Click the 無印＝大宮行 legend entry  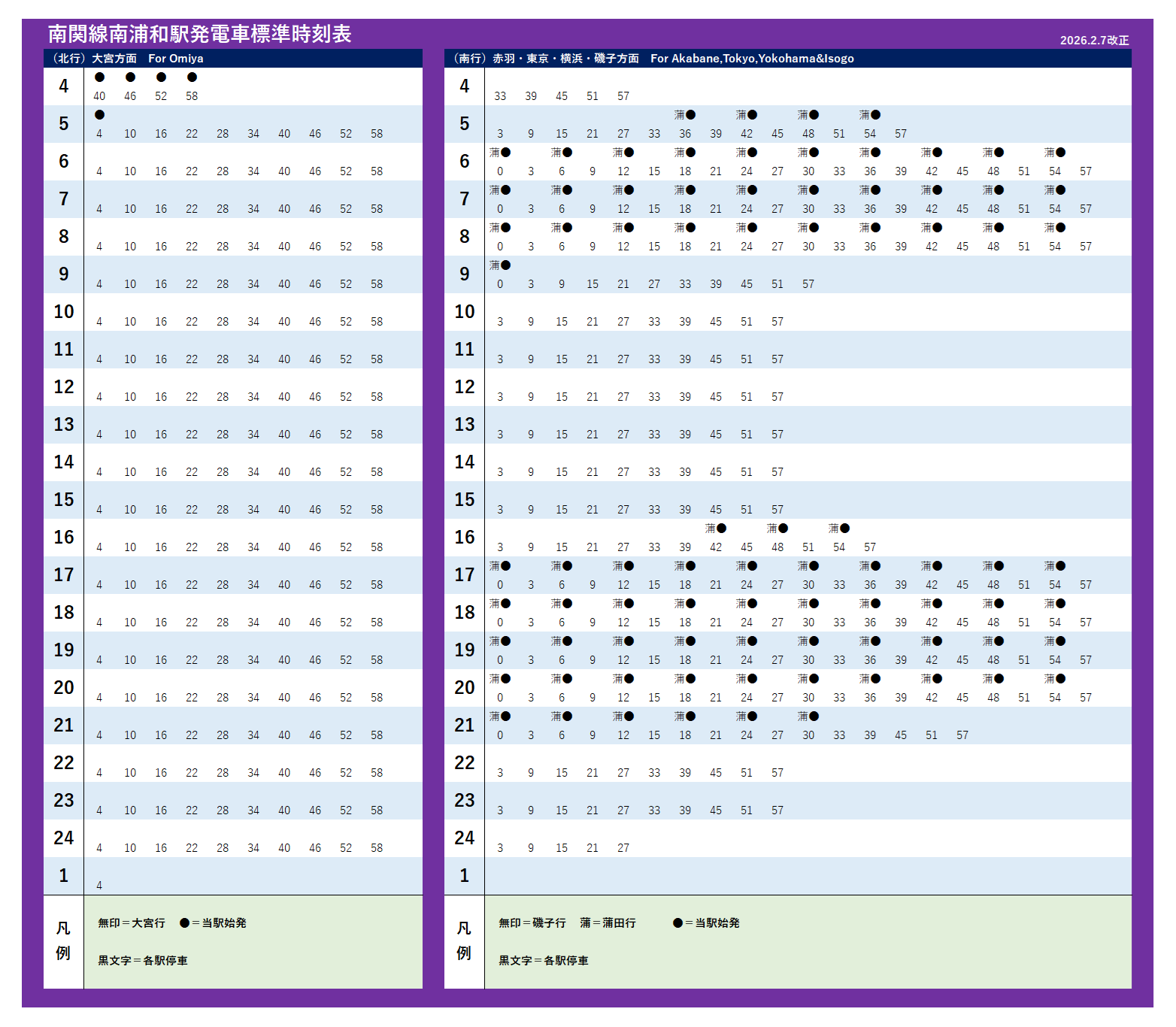point(132,922)
